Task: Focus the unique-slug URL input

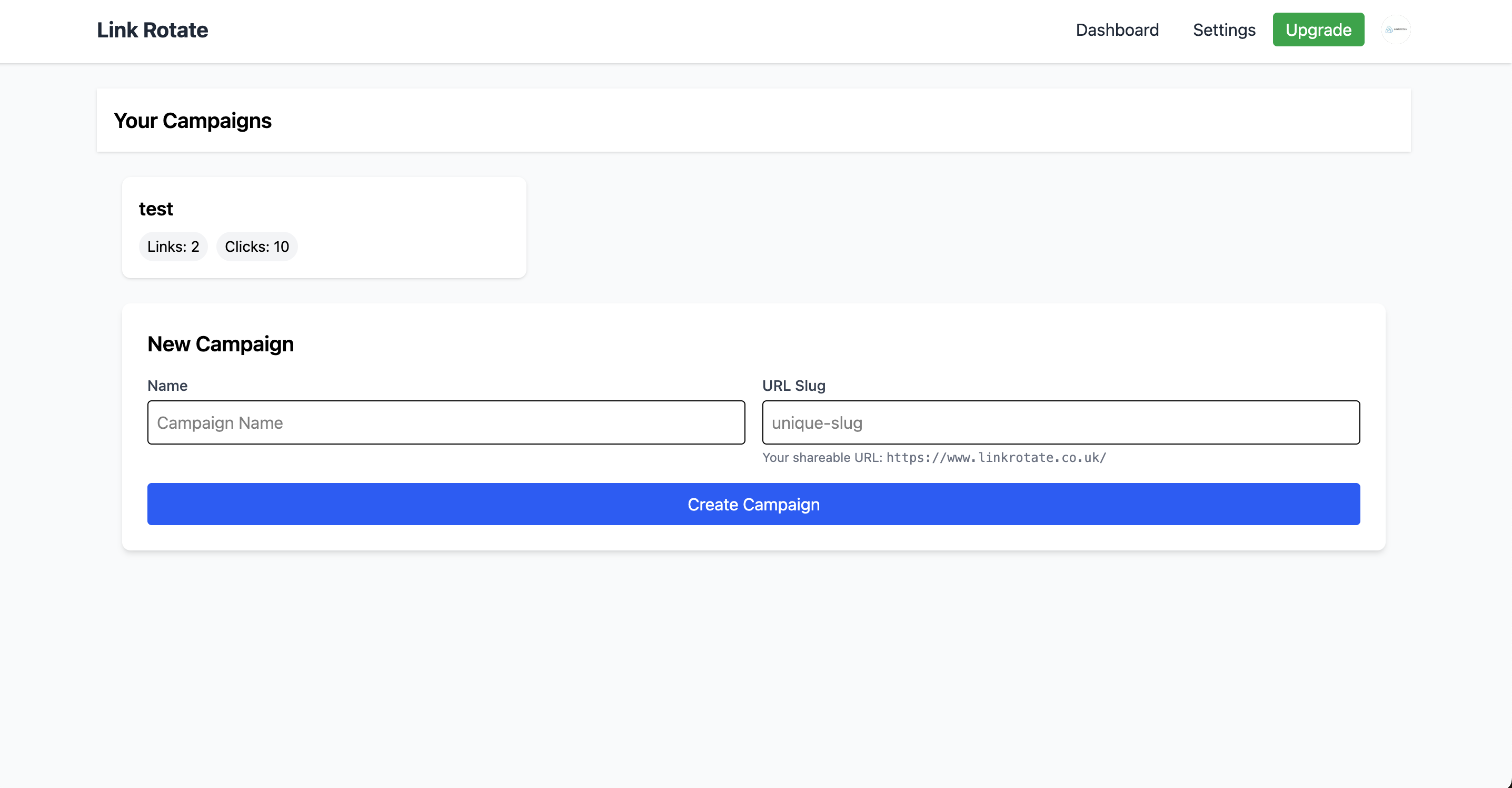Action: point(1060,422)
